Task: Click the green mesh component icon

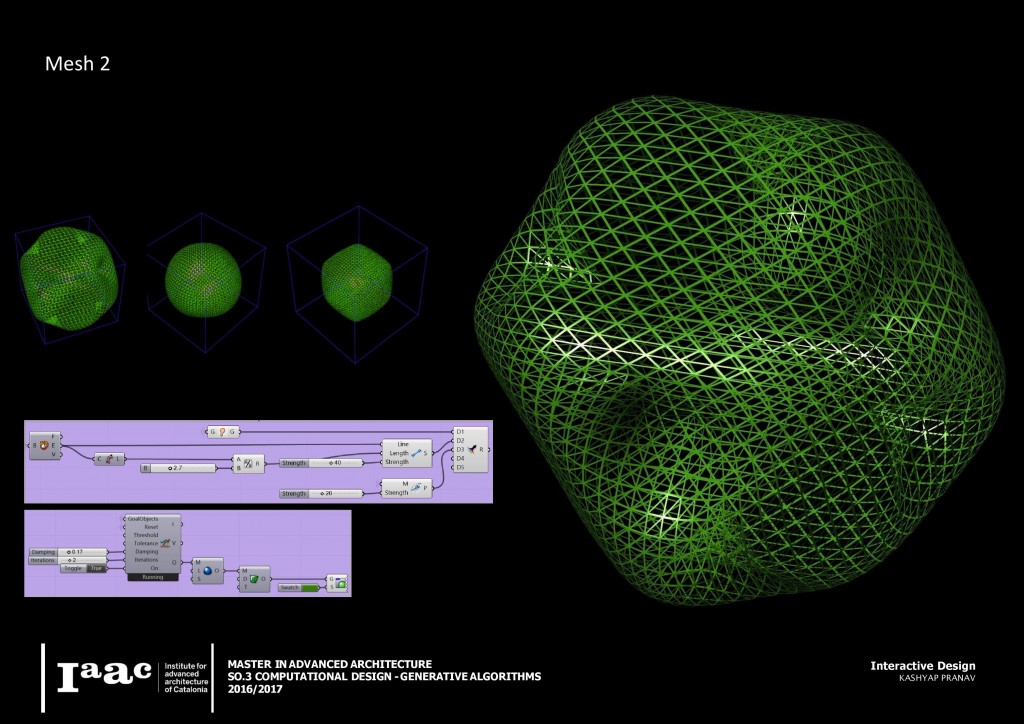Action: [x=255, y=578]
